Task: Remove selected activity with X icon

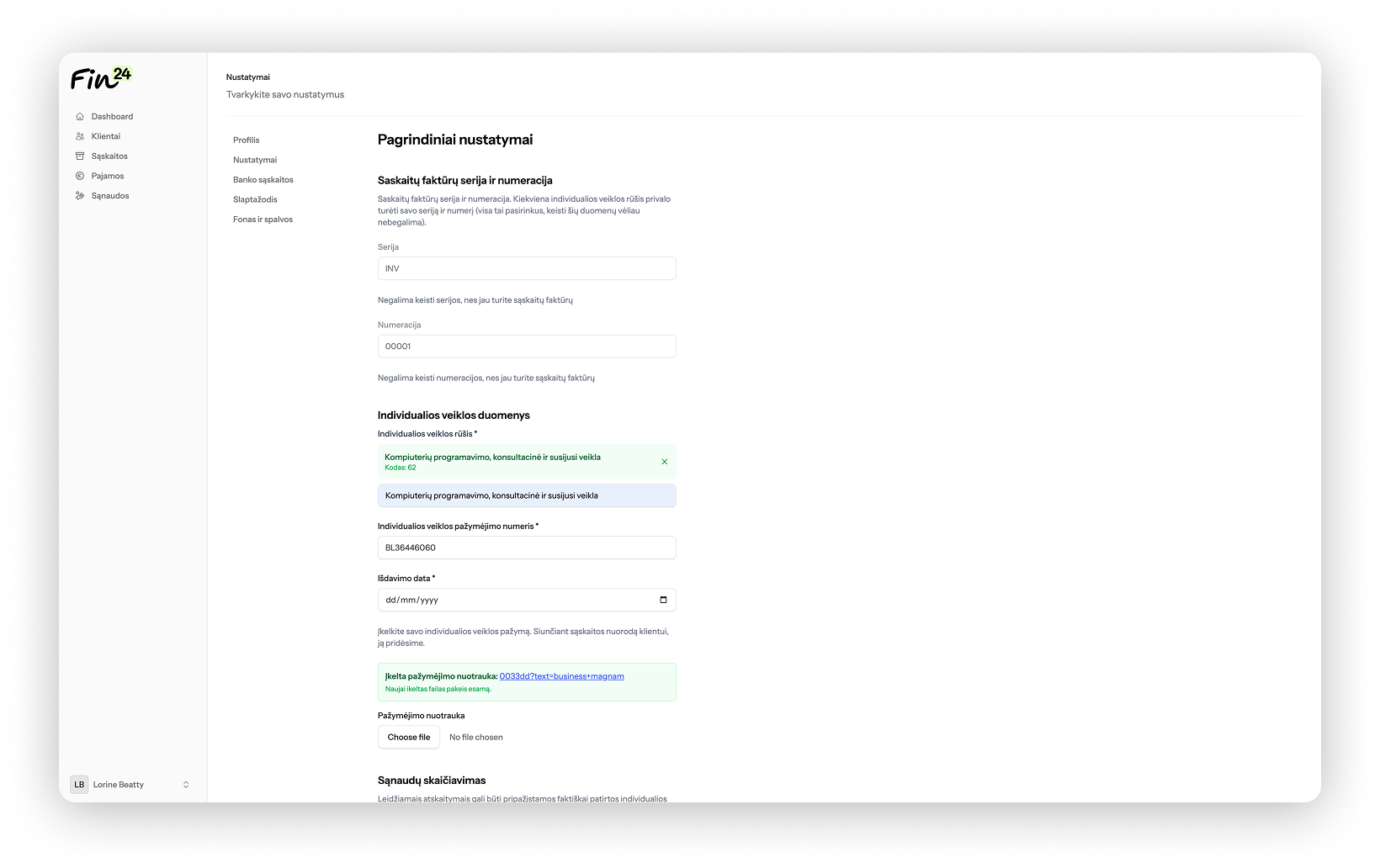Action: [664, 462]
